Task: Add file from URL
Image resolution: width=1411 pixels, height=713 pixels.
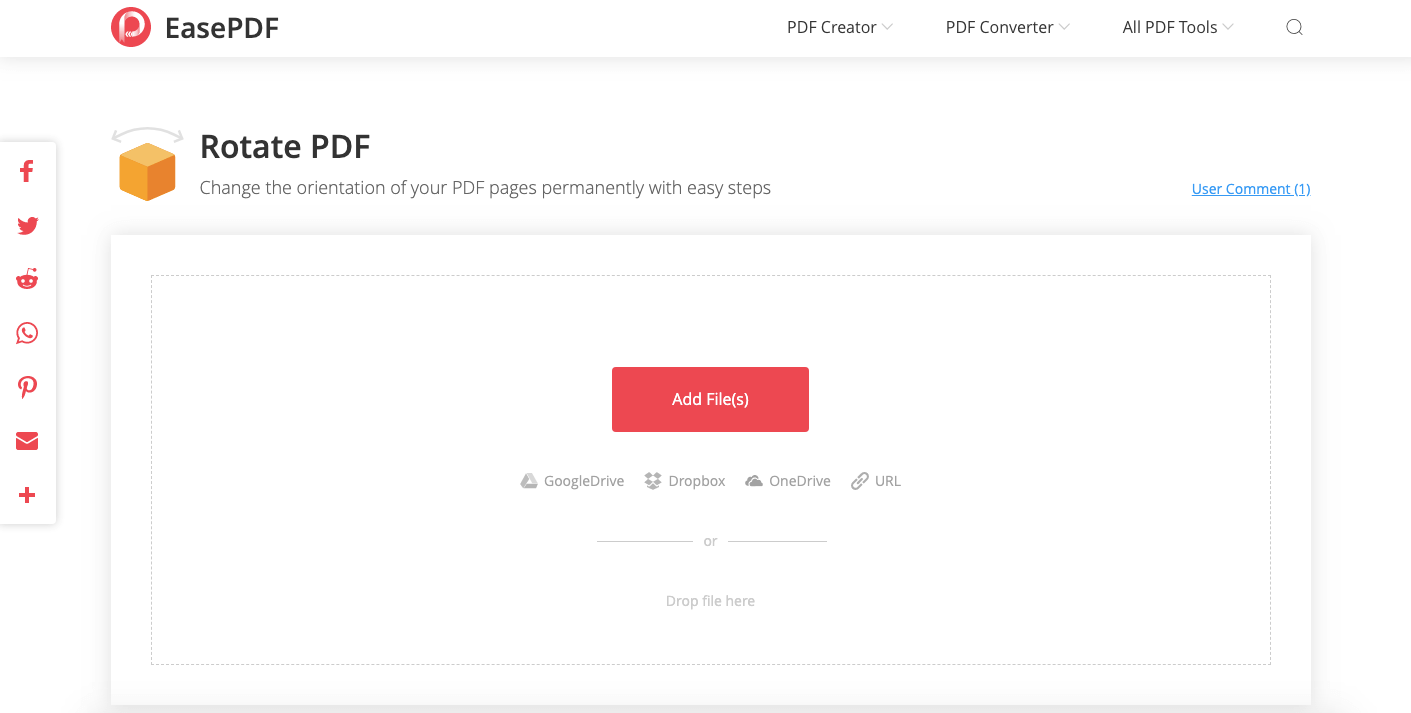Action: (876, 481)
